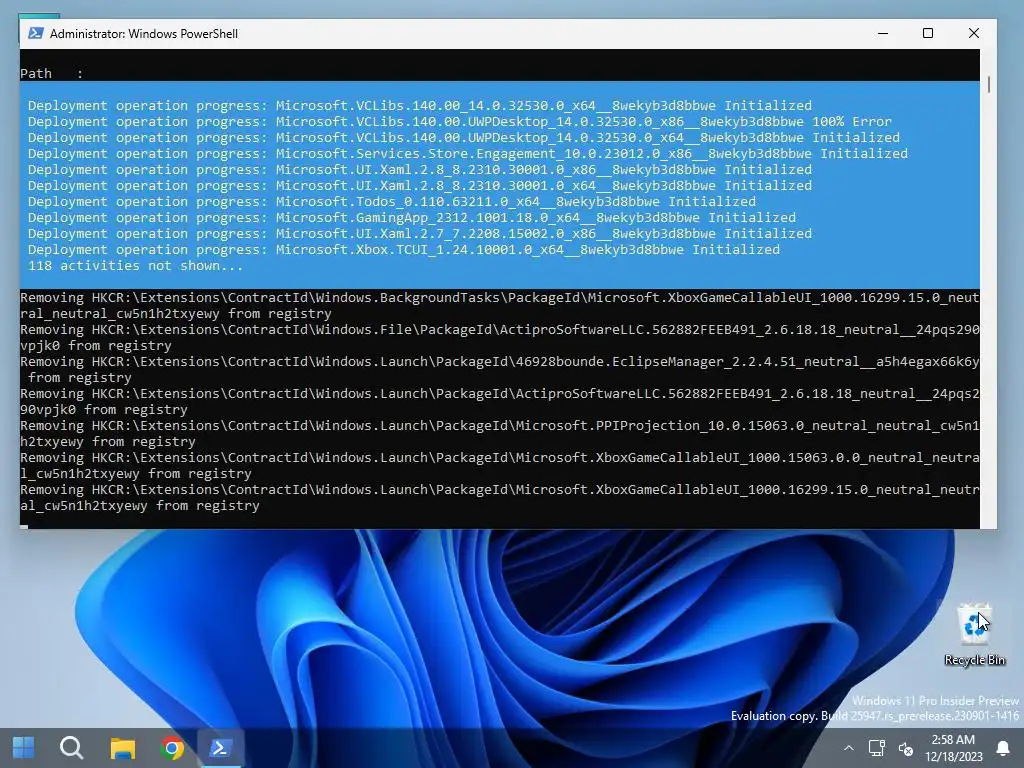Viewport: 1024px width, 768px height.
Task: Click the UI.Xaml.2.7 deployment progress line
Action: 420,233
